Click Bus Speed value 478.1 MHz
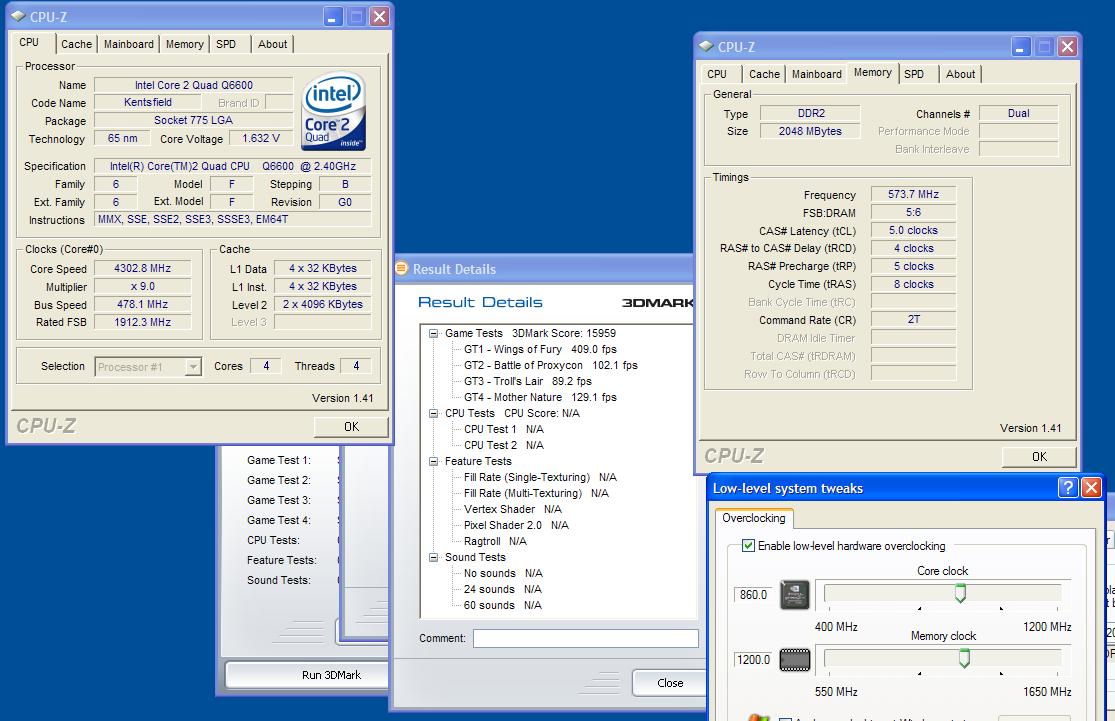This screenshot has height=721, width=1115. (142, 304)
